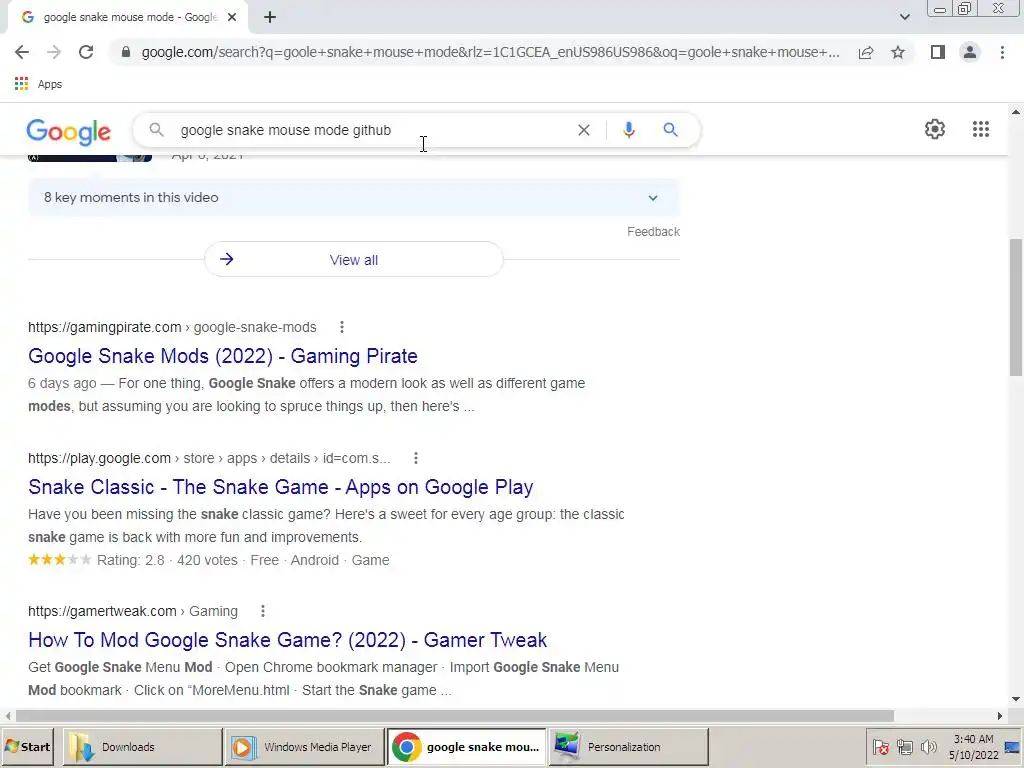Open the Chrome profile avatar
The height and width of the screenshot is (768, 1024).
pos(970,52)
